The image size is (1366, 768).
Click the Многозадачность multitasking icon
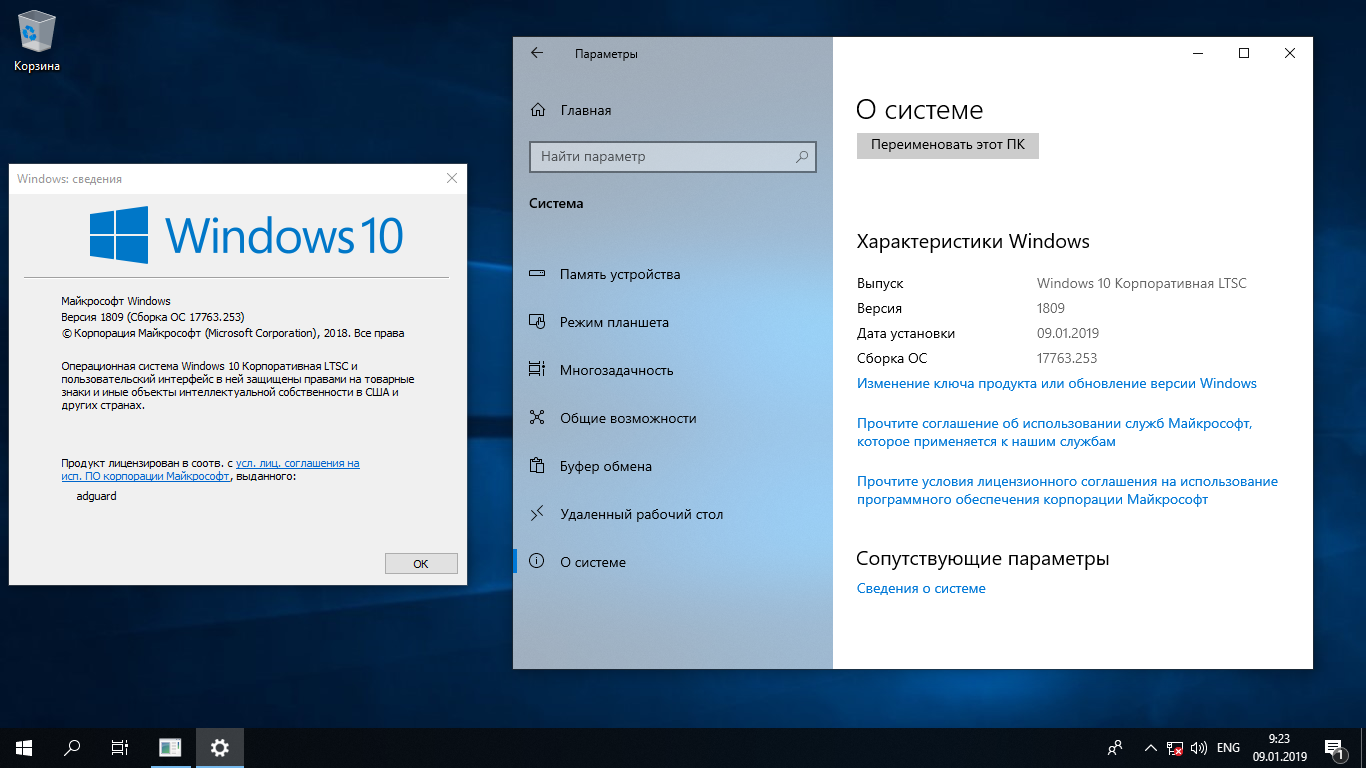tap(537, 370)
